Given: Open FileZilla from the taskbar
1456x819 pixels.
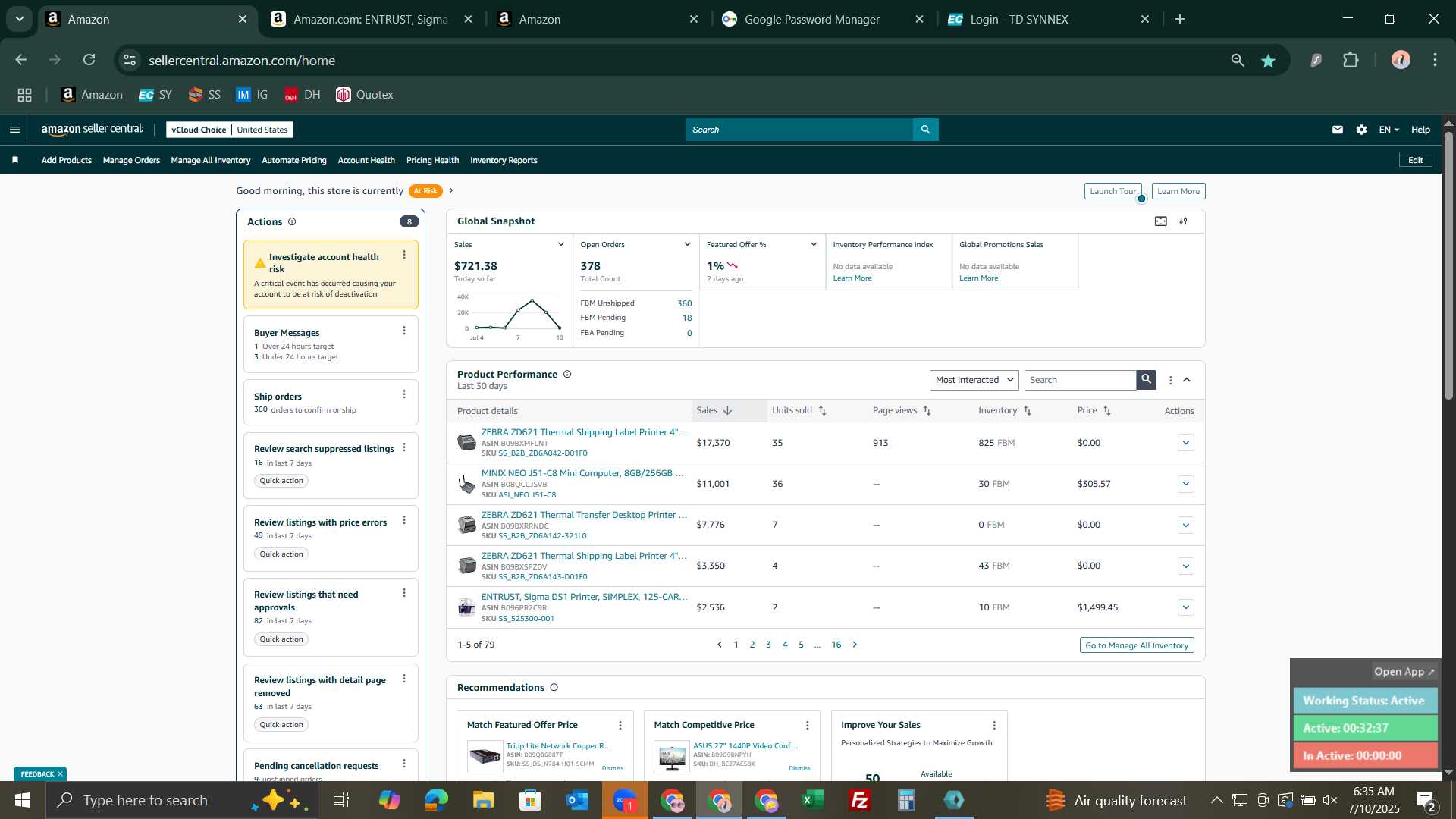Looking at the screenshot, I should click(860, 800).
